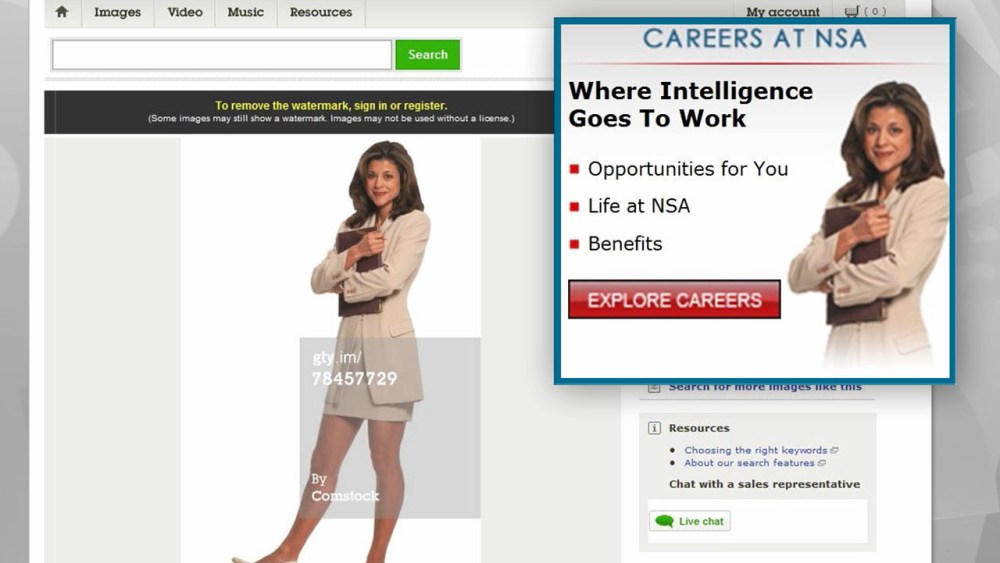1000x563 pixels.
Task: Go to the home page icon
Action: [62, 11]
